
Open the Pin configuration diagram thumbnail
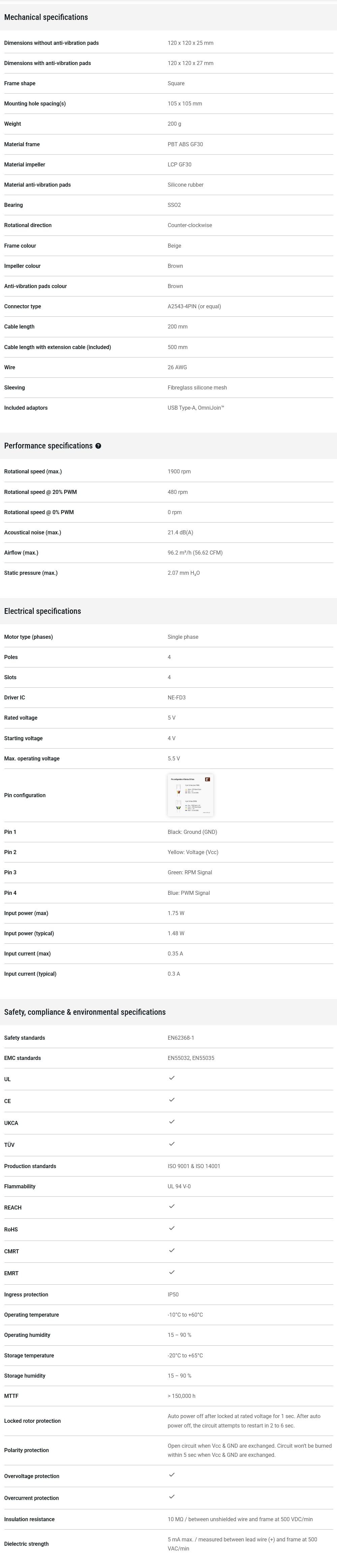190,795
